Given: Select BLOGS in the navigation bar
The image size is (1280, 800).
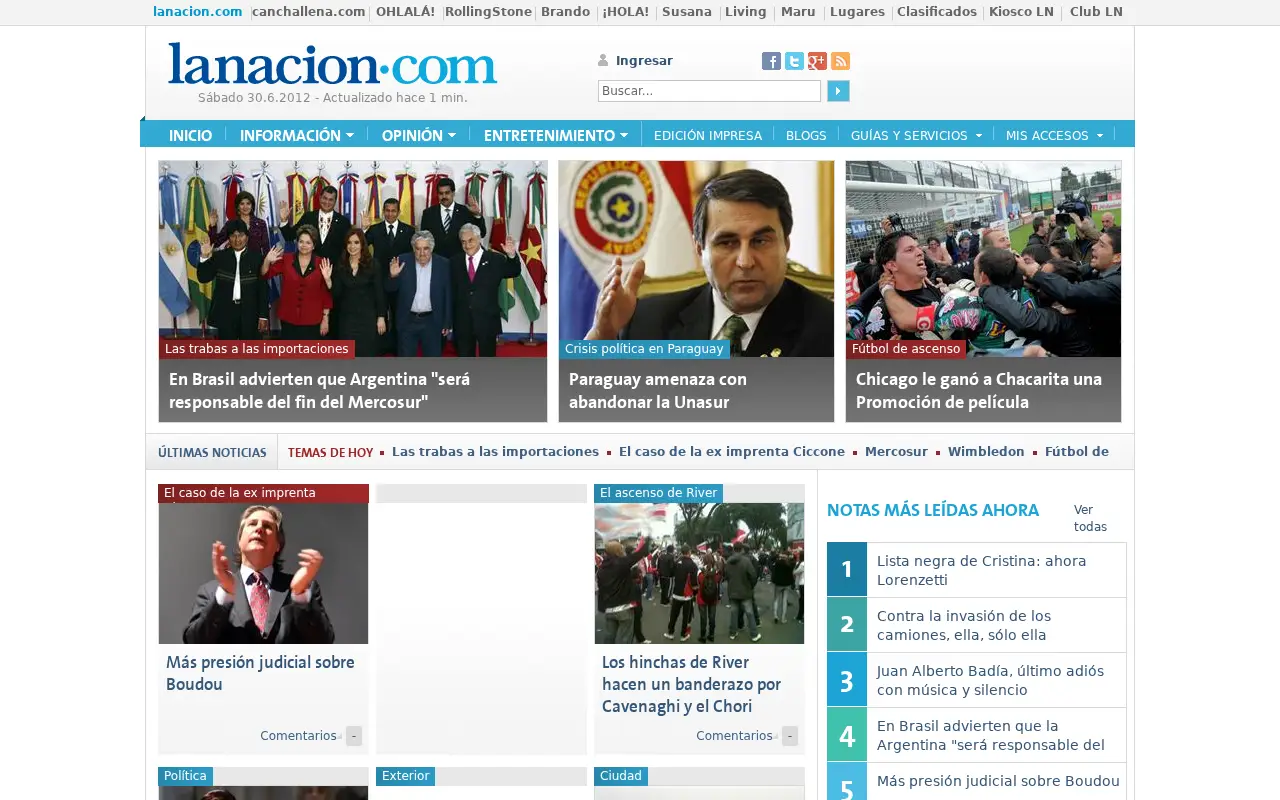Looking at the screenshot, I should (806, 135).
